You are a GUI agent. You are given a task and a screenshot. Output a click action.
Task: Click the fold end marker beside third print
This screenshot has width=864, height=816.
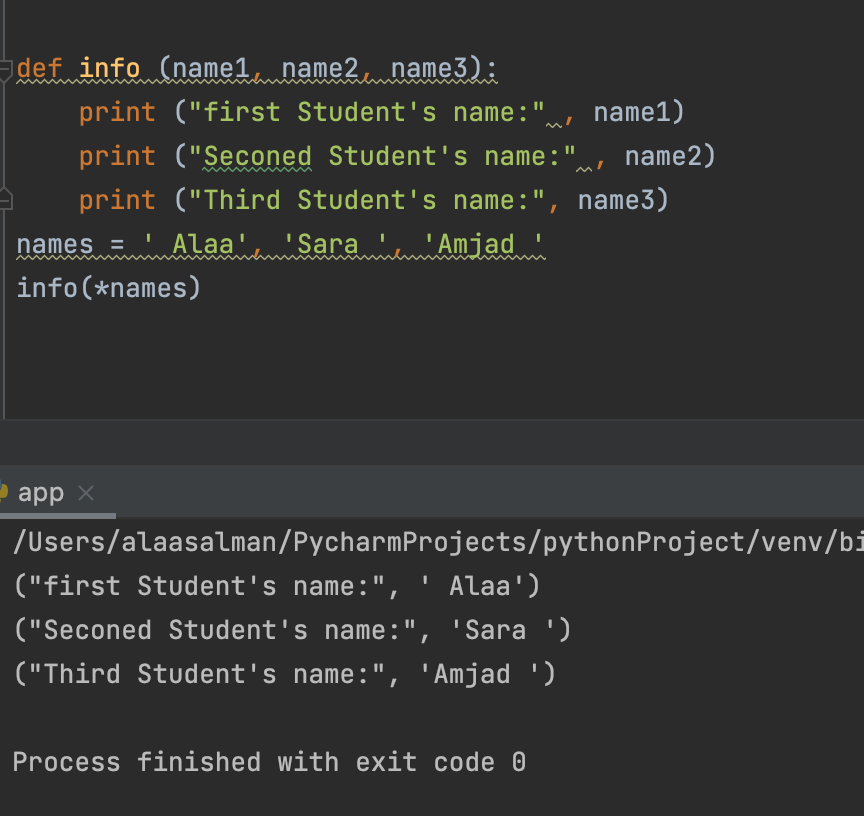(5, 200)
